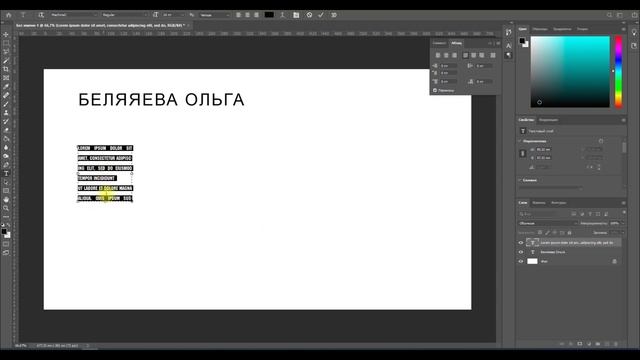Switch to the Коррекция tab
Viewport: 640px width, 360px height.
click(548, 120)
